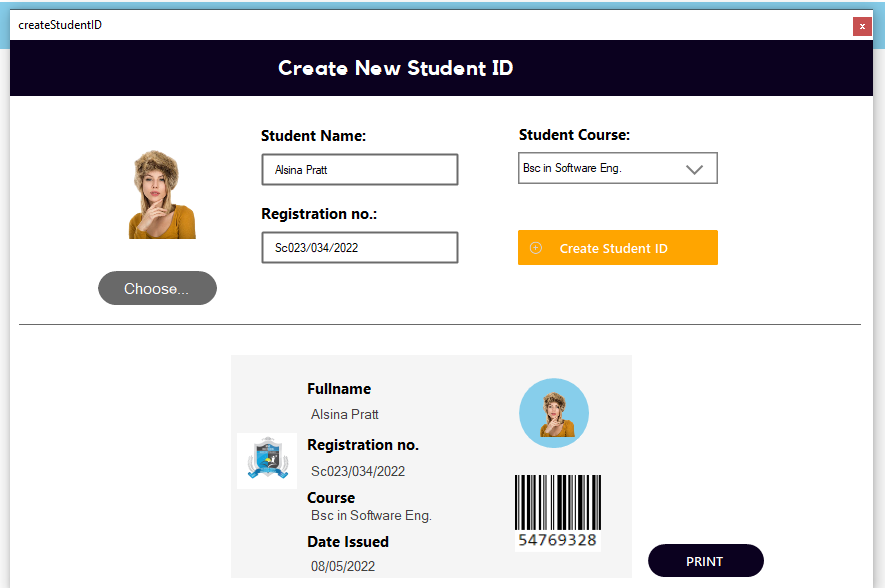Click the Create Student ID button
The height and width of the screenshot is (588, 885).
(617, 247)
